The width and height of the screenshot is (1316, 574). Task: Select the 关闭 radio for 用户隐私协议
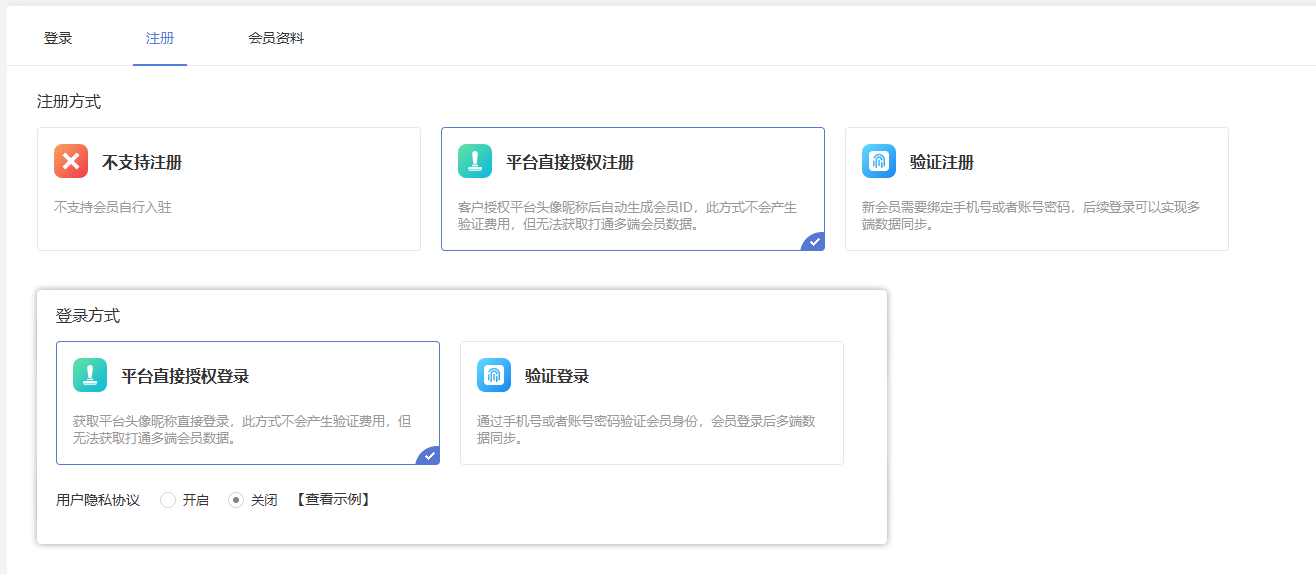(236, 500)
